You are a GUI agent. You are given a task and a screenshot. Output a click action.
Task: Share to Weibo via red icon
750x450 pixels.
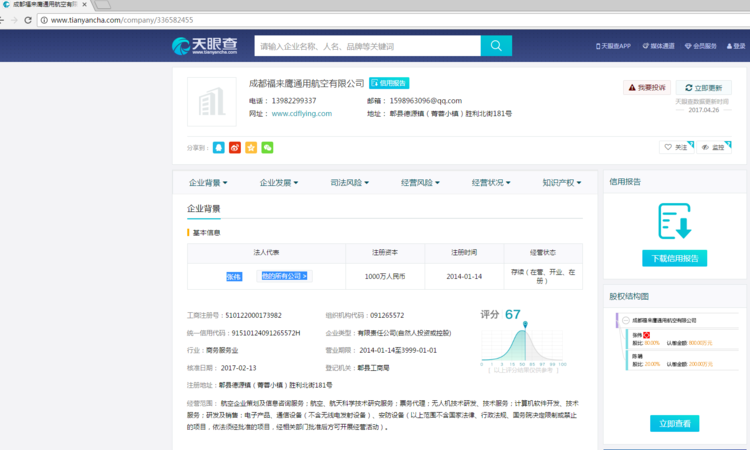tap(235, 147)
